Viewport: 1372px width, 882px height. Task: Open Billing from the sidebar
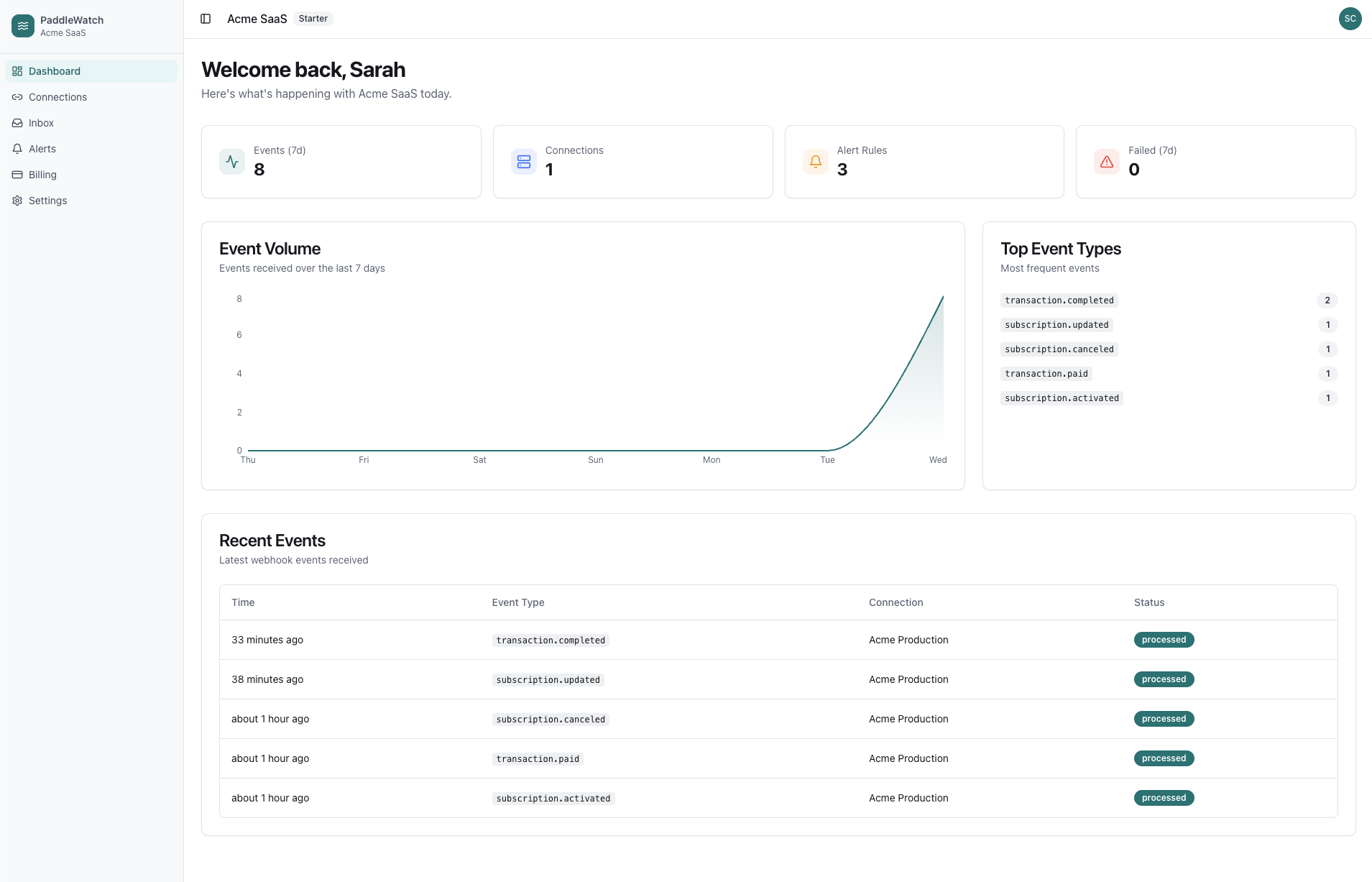point(42,175)
